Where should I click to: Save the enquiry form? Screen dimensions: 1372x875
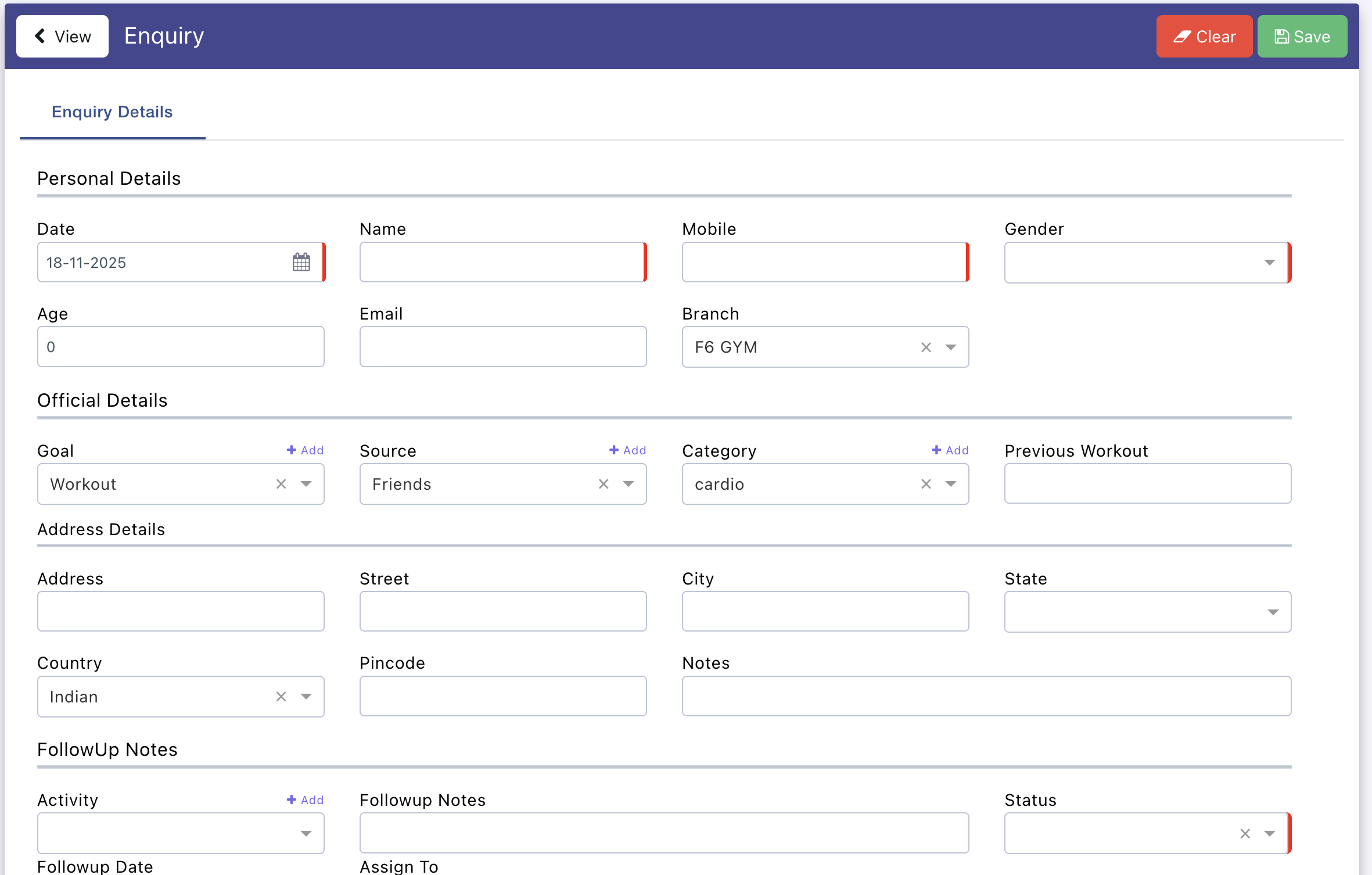(1302, 37)
